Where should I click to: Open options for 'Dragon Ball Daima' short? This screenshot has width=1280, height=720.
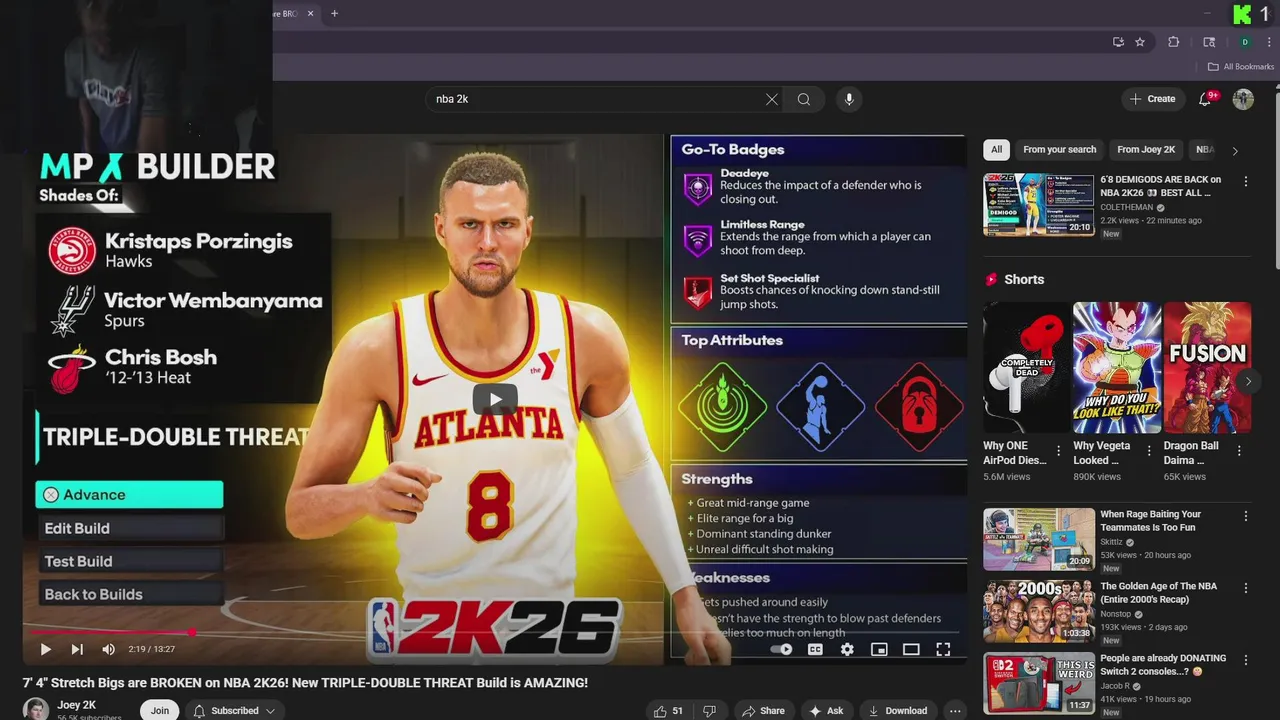click(1239, 451)
